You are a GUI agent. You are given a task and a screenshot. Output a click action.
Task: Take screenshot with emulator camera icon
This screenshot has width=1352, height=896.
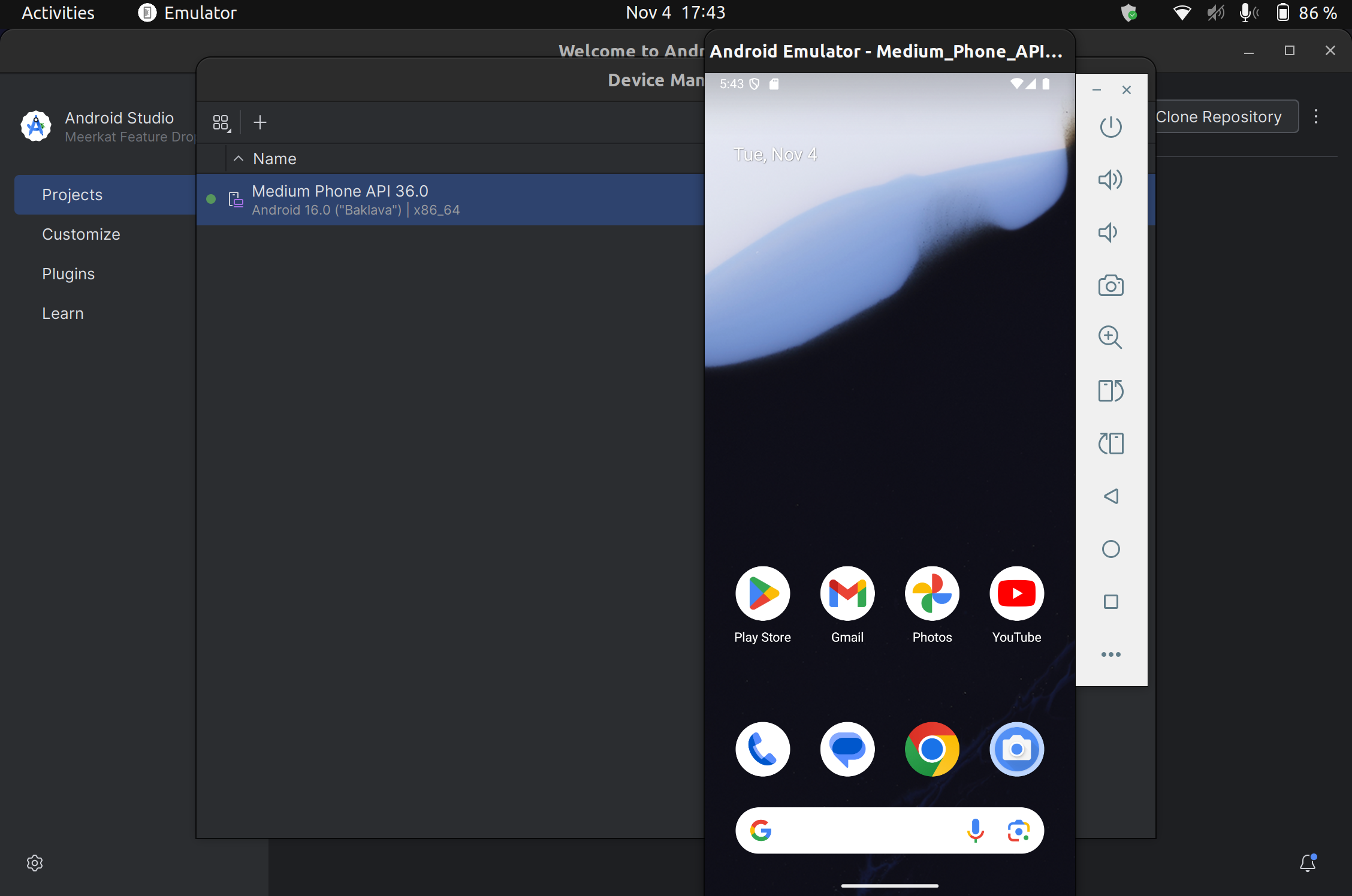click(1110, 285)
